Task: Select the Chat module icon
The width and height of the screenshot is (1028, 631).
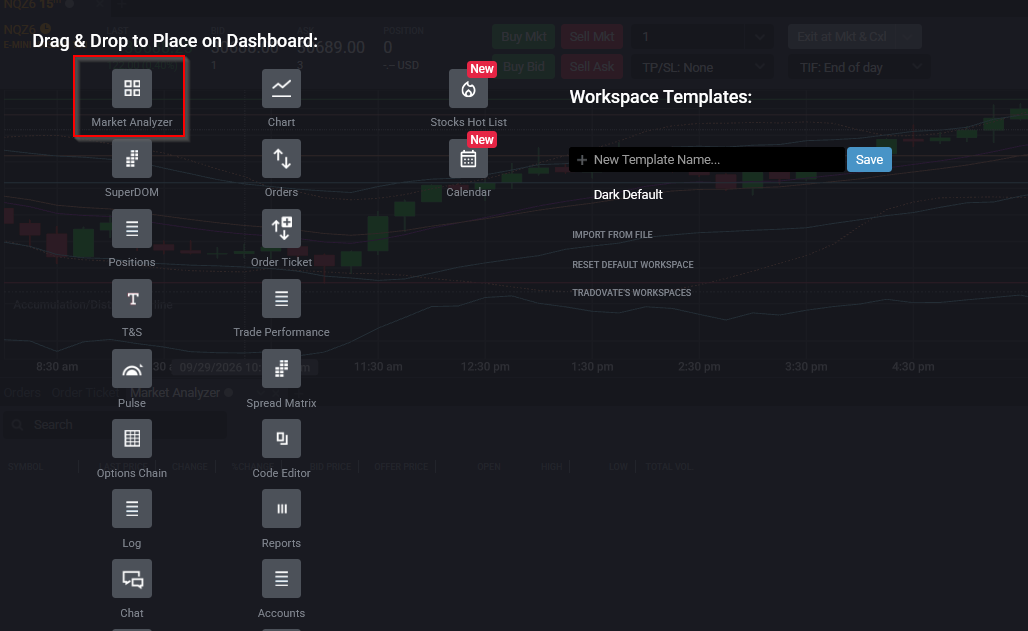Action: [x=132, y=579]
